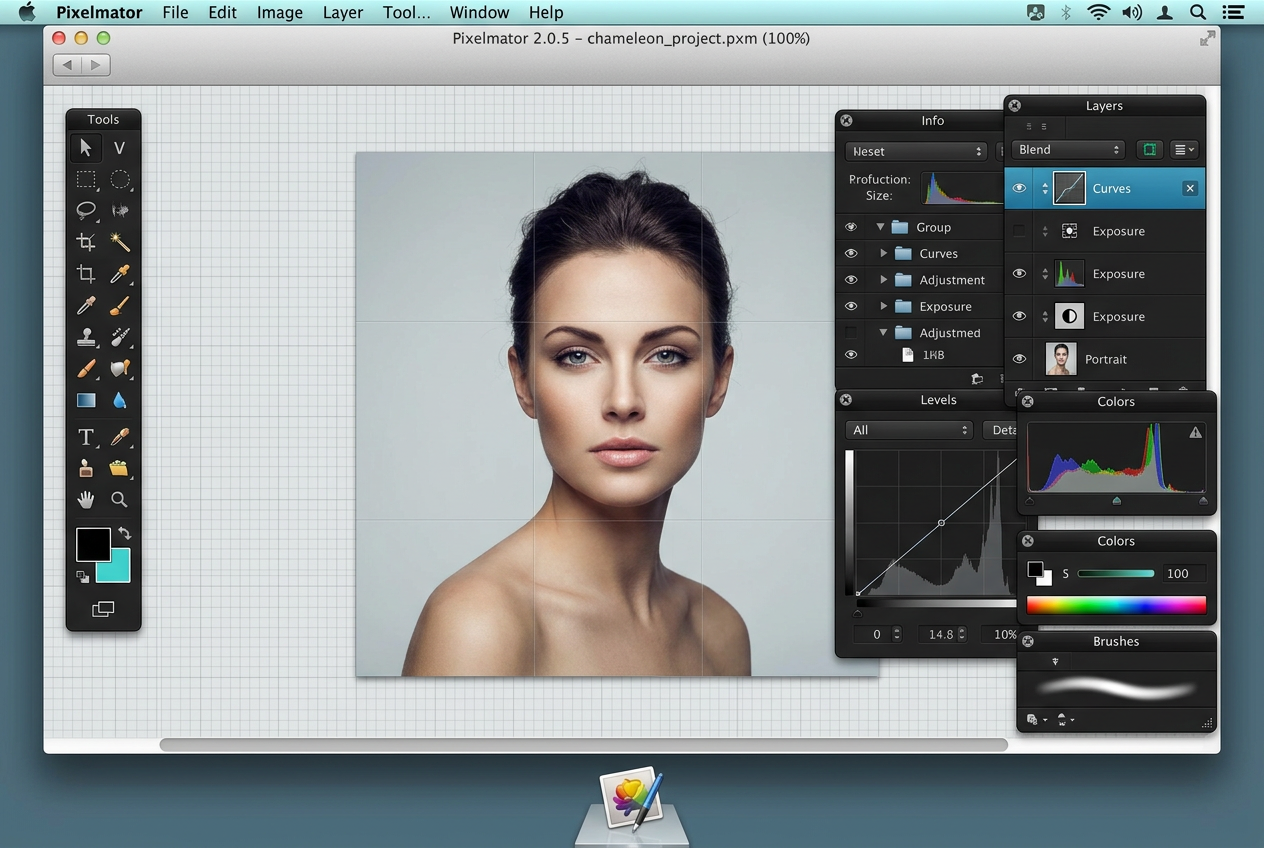Hide the Portrait layer

click(x=1019, y=359)
